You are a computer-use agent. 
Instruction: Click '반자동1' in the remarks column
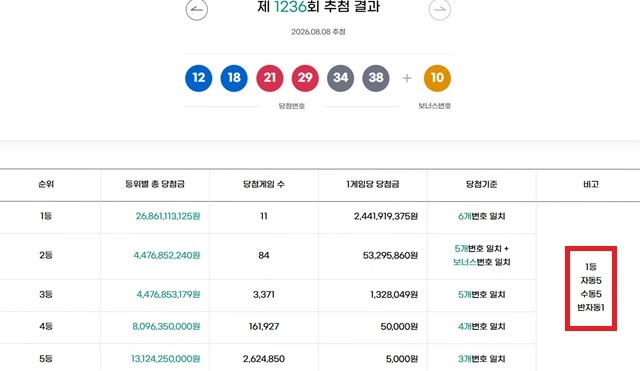(591, 307)
